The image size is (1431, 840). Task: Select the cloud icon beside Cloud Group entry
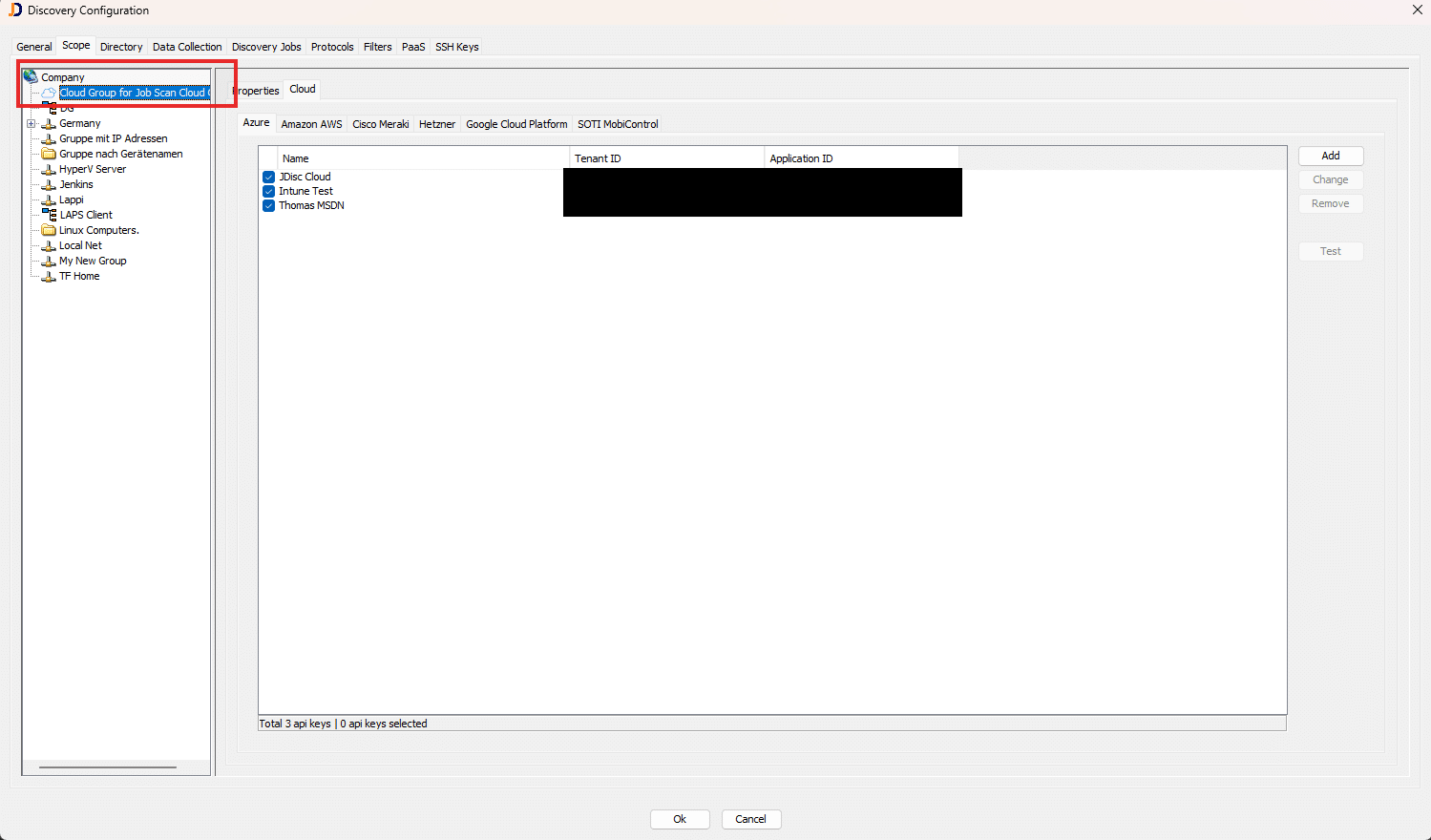pyautogui.click(x=50, y=93)
